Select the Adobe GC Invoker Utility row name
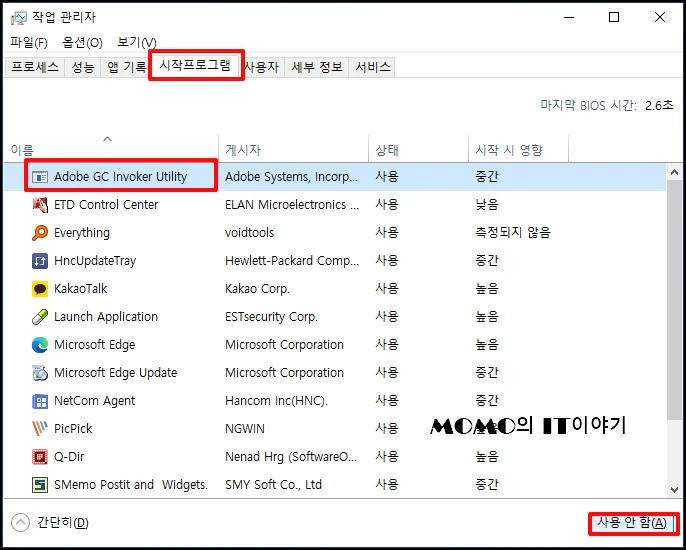 click(x=120, y=177)
